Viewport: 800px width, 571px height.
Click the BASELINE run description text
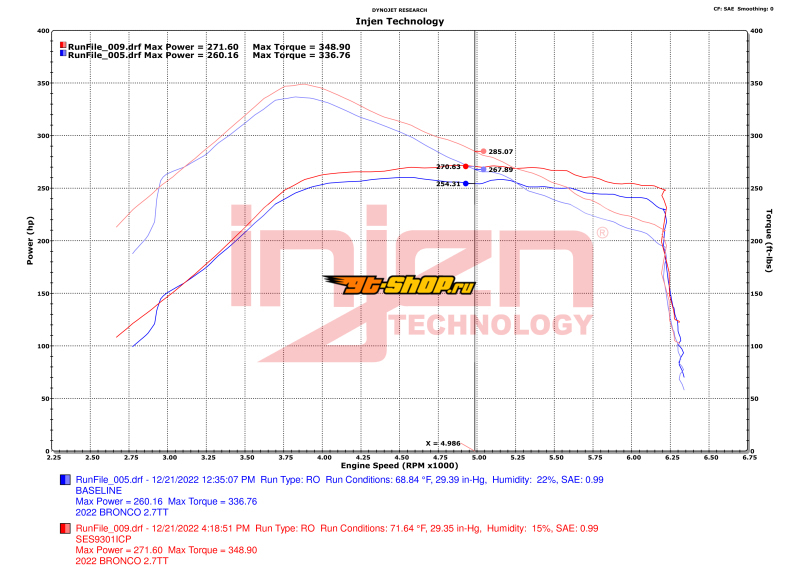(98, 491)
